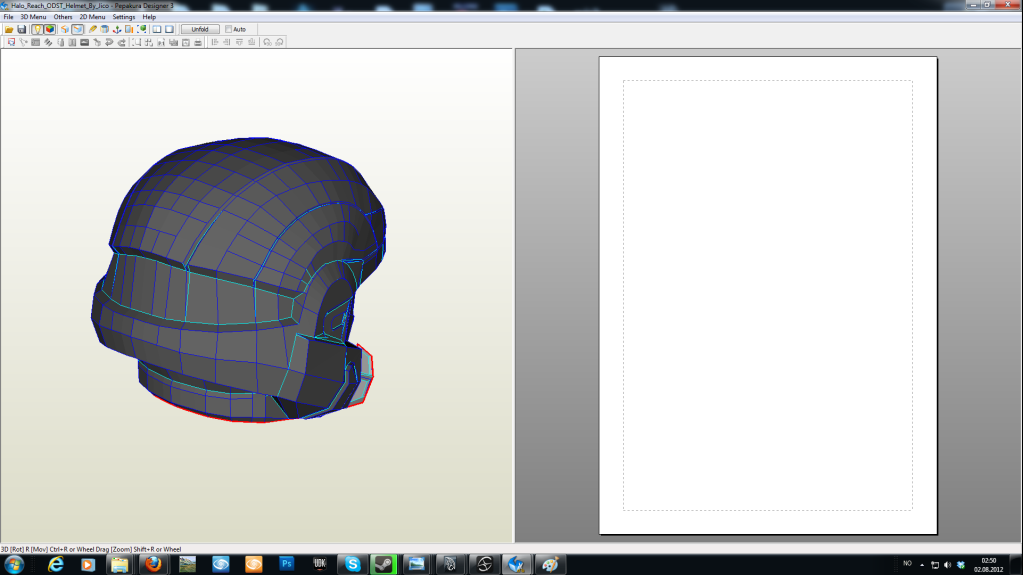Click the green selection marquee icon

pos(142,29)
